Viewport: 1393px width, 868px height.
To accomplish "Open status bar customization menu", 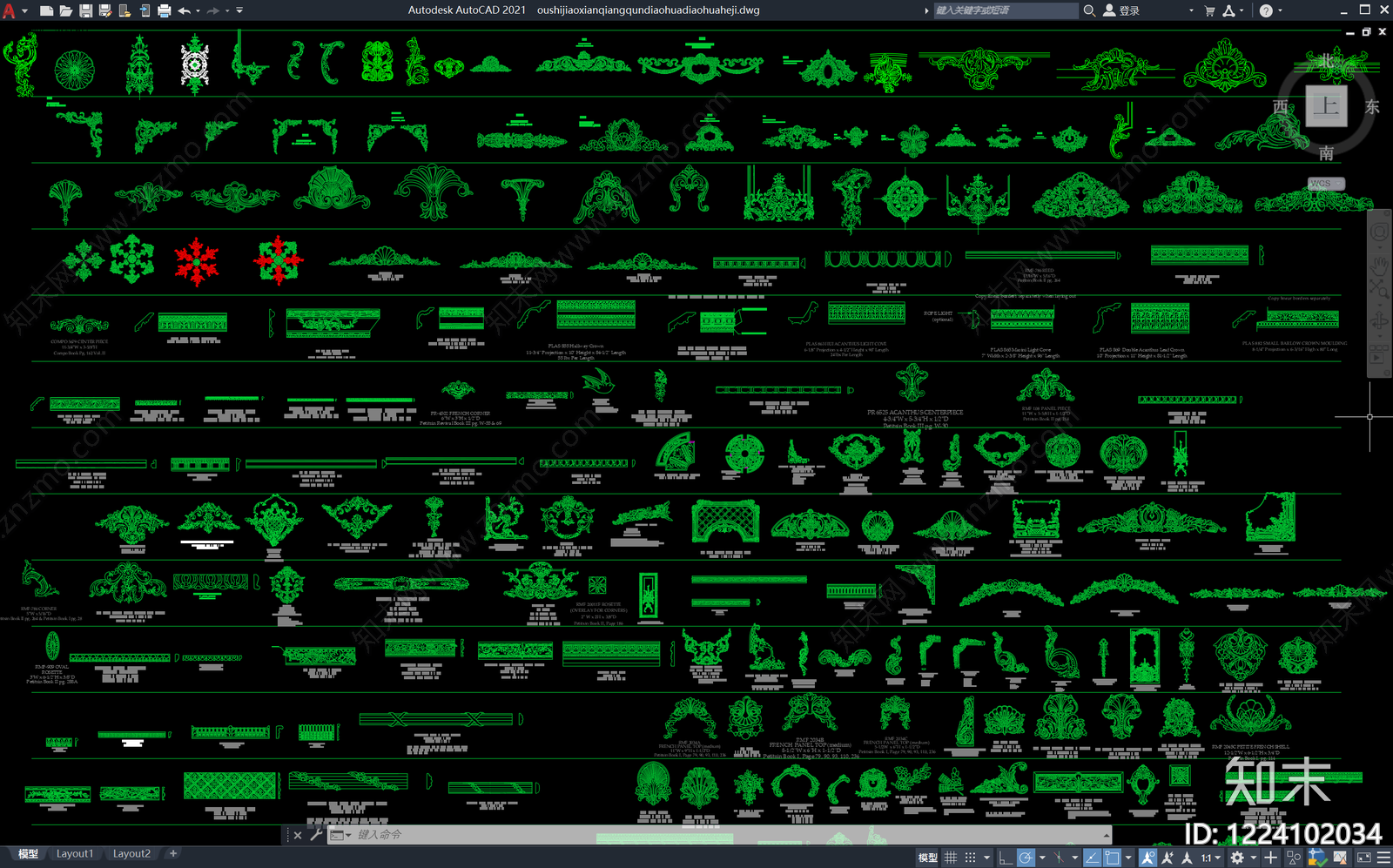I will (x=1383, y=858).
